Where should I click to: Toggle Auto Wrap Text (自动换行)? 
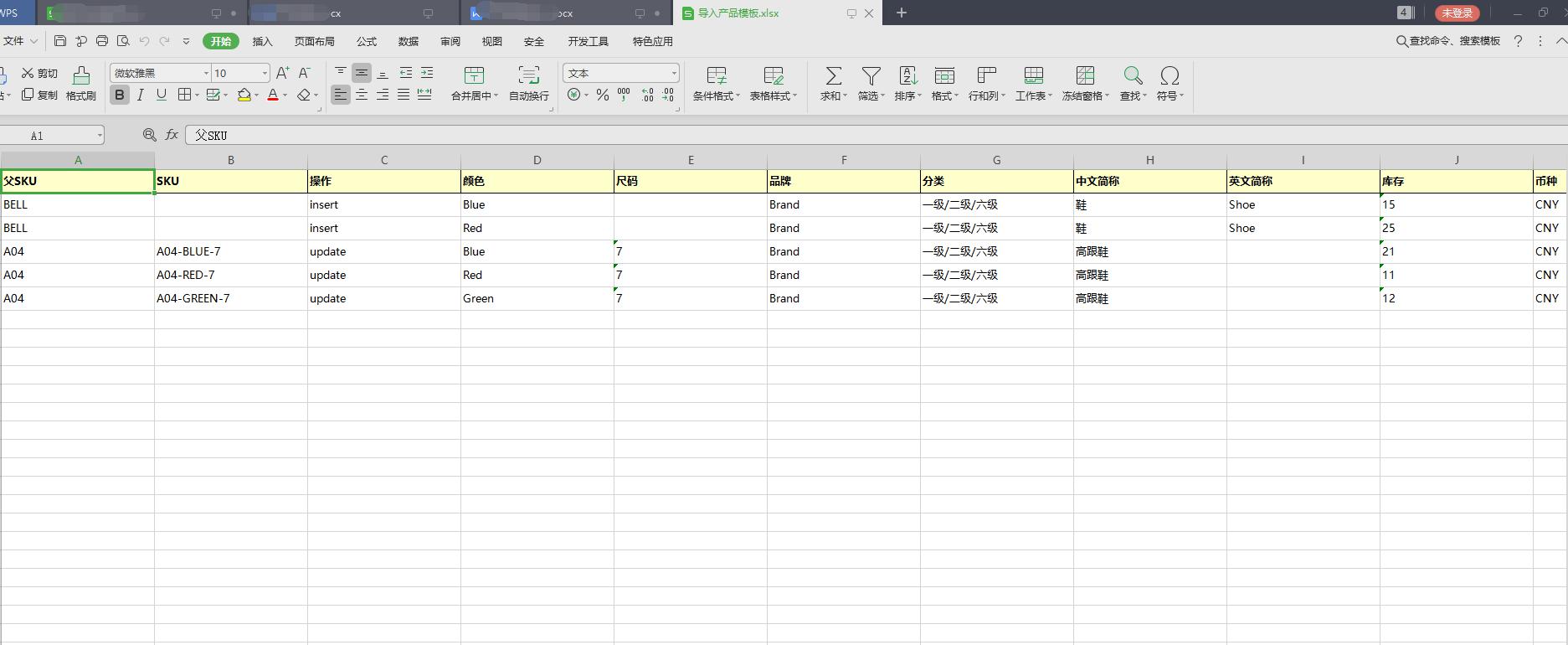[528, 76]
